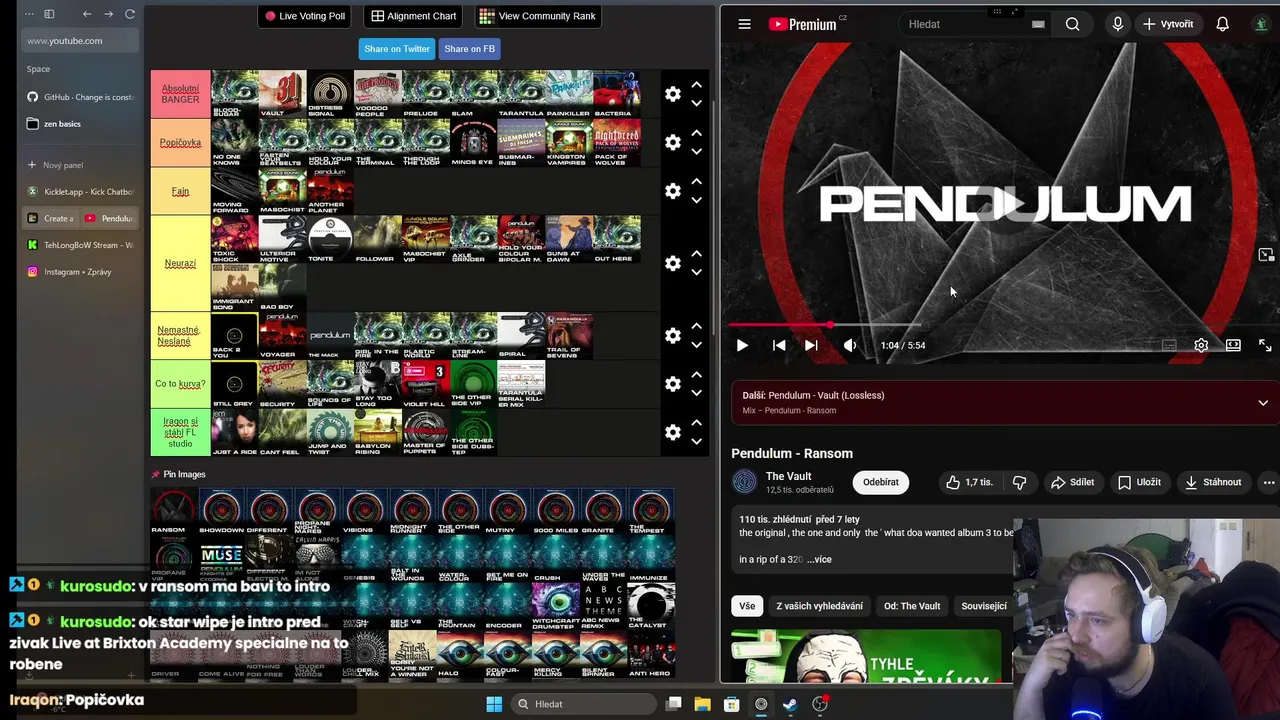Dislike the Pendulum Ransom video
1280x720 pixels.
1019,482
